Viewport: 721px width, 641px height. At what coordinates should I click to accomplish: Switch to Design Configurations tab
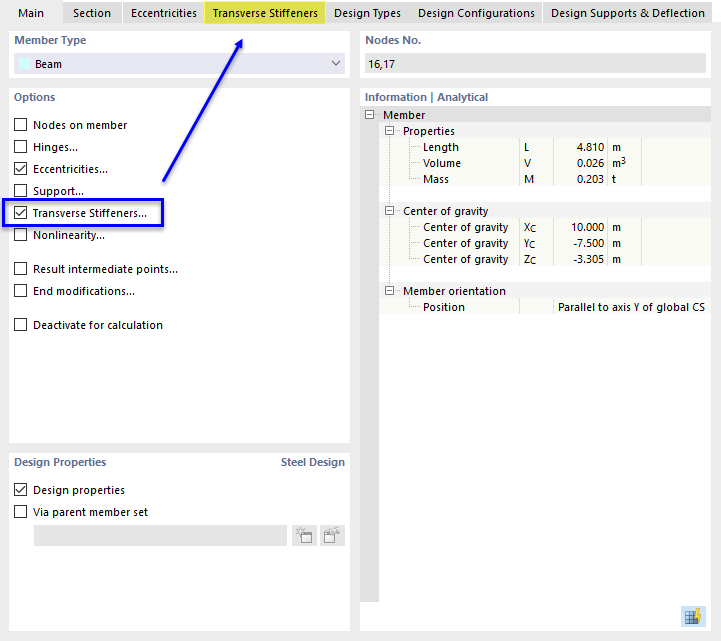476,13
